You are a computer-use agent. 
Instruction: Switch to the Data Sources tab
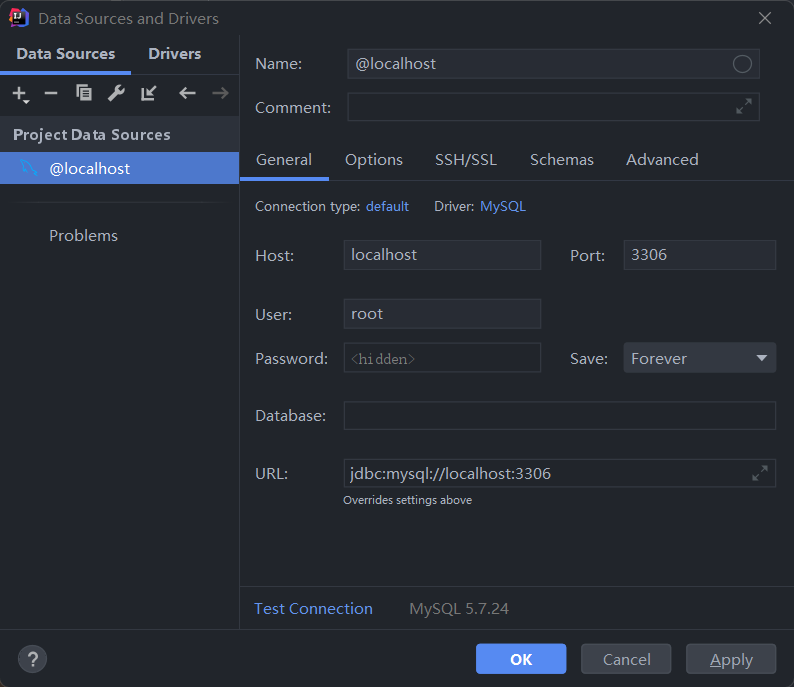(66, 54)
